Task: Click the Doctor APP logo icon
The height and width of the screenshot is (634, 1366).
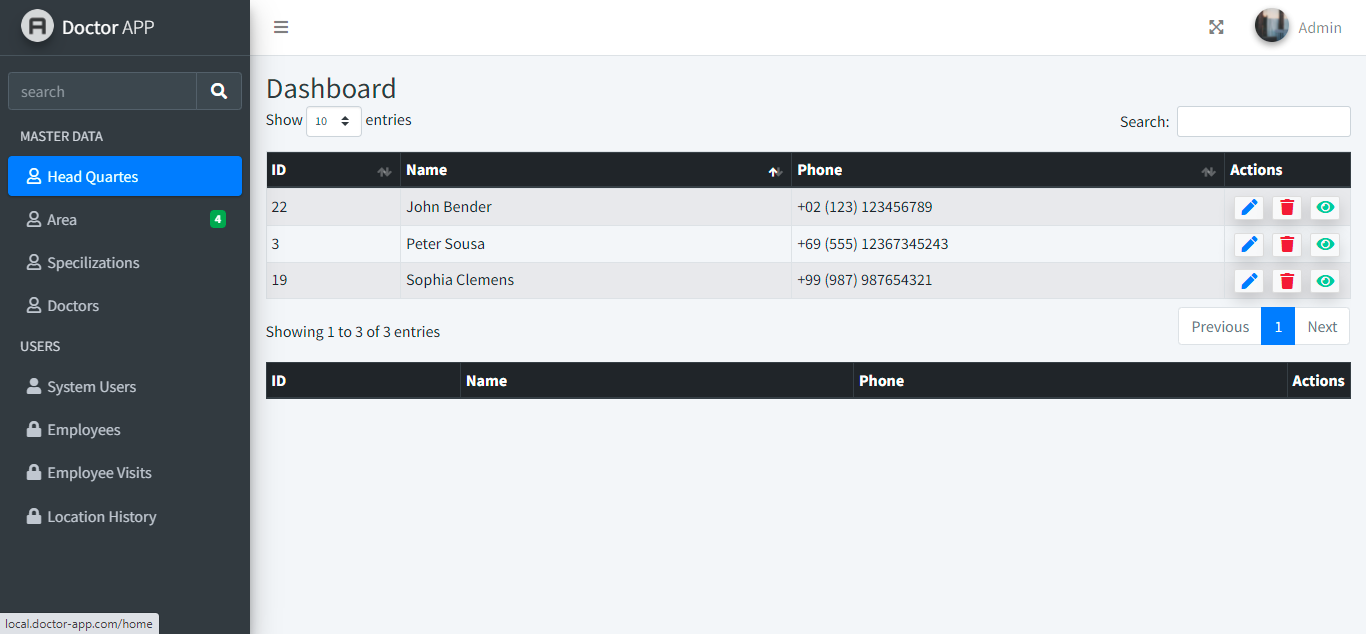Action: point(37,27)
